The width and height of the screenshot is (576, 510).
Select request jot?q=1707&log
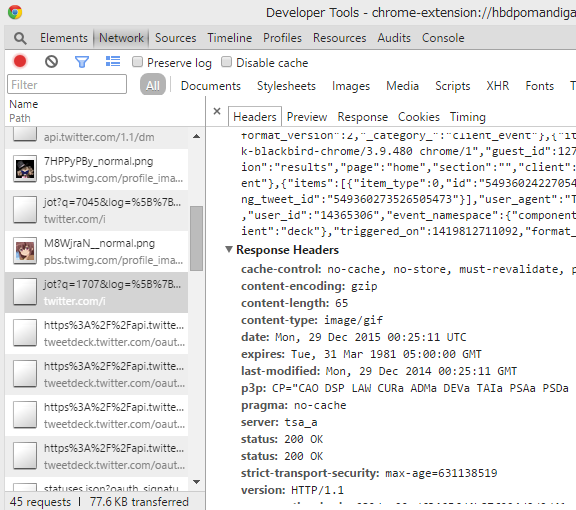97,292
